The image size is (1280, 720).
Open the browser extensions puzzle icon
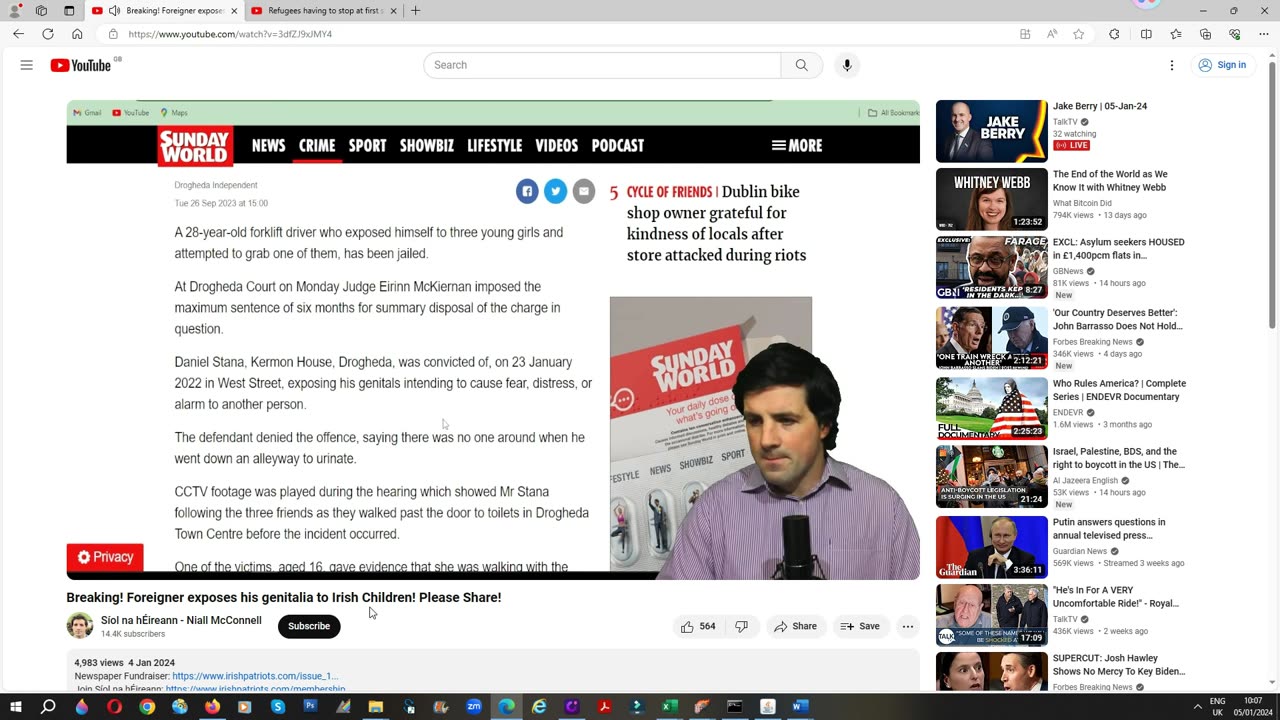(1114, 34)
